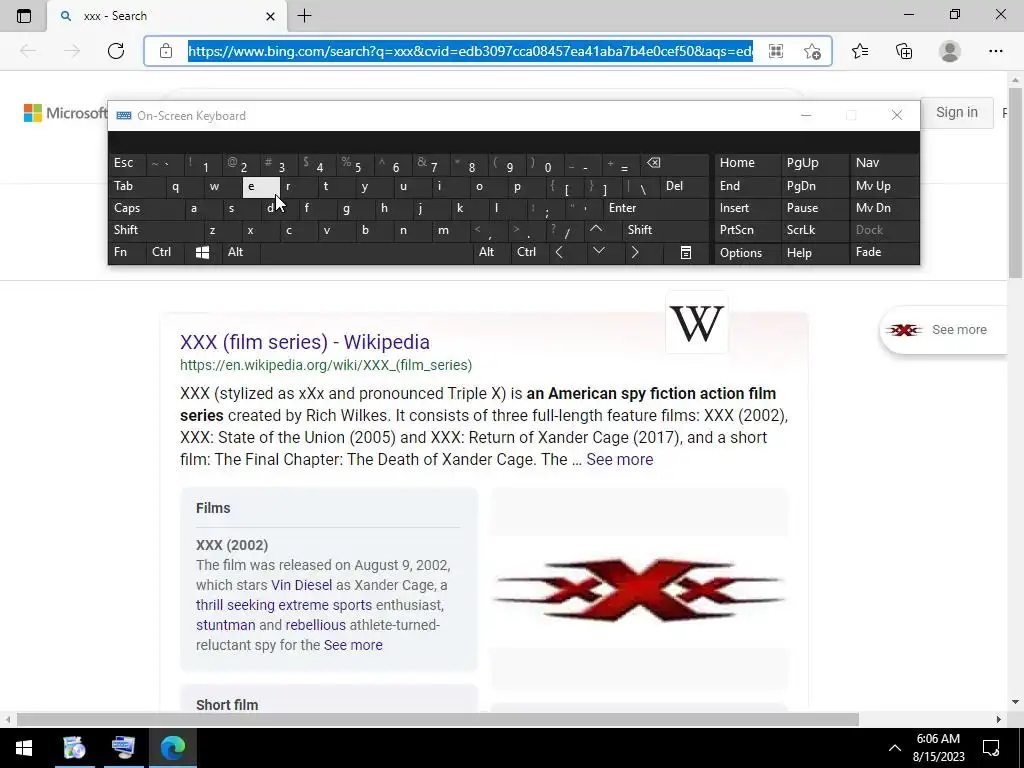Click the Wikipedia W logo

click(x=697, y=323)
